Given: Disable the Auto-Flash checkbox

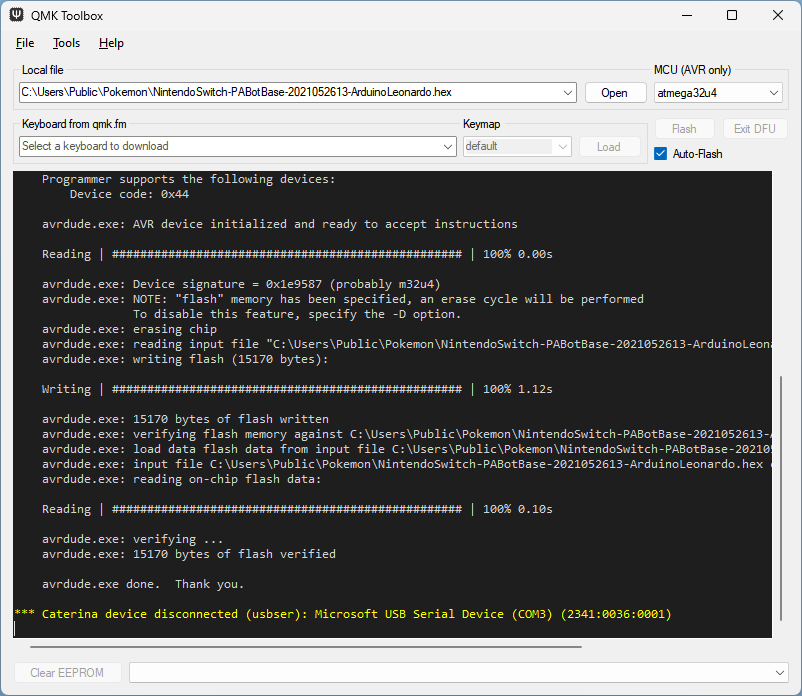Looking at the screenshot, I should pyautogui.click(x=660, y=154).
